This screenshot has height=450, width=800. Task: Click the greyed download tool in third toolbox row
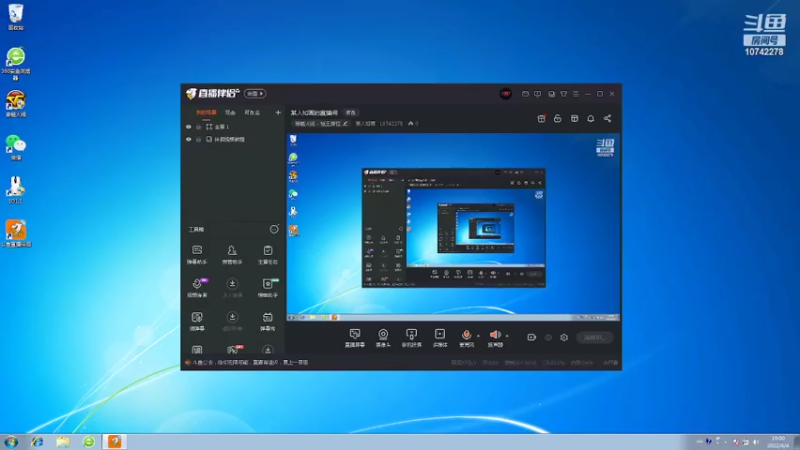pos(232,321)
